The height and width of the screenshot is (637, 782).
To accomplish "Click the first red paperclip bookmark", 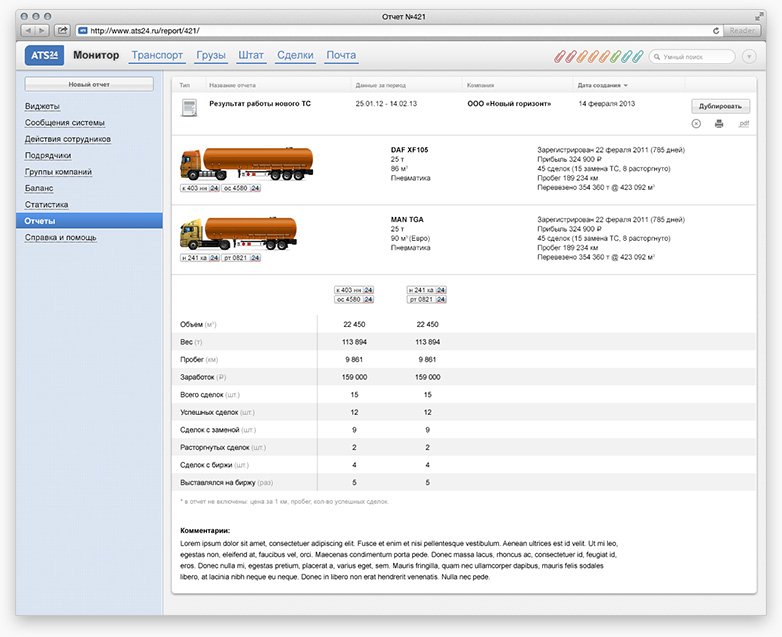I will tap(560, 56).
